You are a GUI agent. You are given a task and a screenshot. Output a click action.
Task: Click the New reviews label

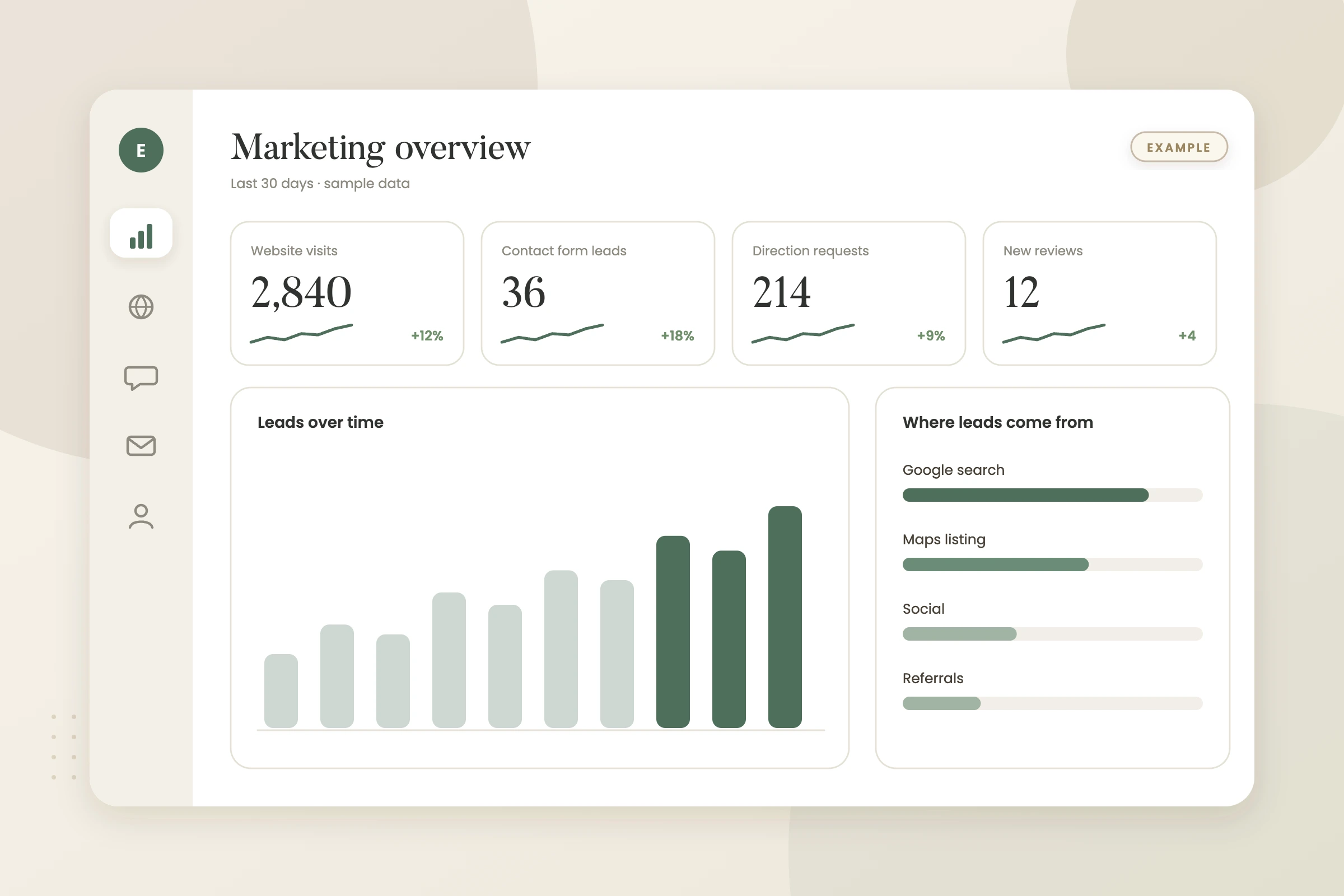(1043, 251)
